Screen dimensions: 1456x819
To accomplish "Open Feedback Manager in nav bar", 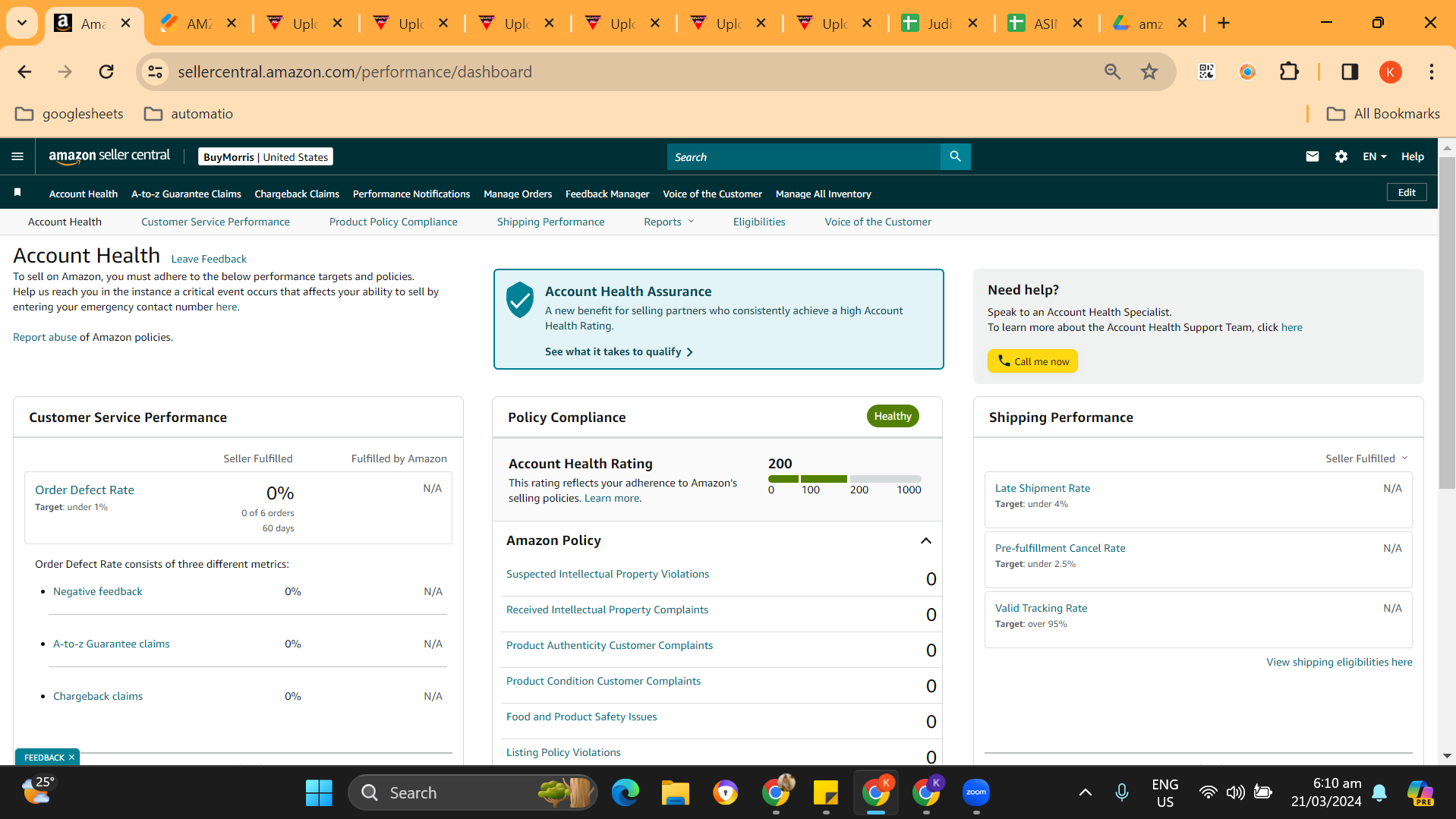I will tap(607, 194).
